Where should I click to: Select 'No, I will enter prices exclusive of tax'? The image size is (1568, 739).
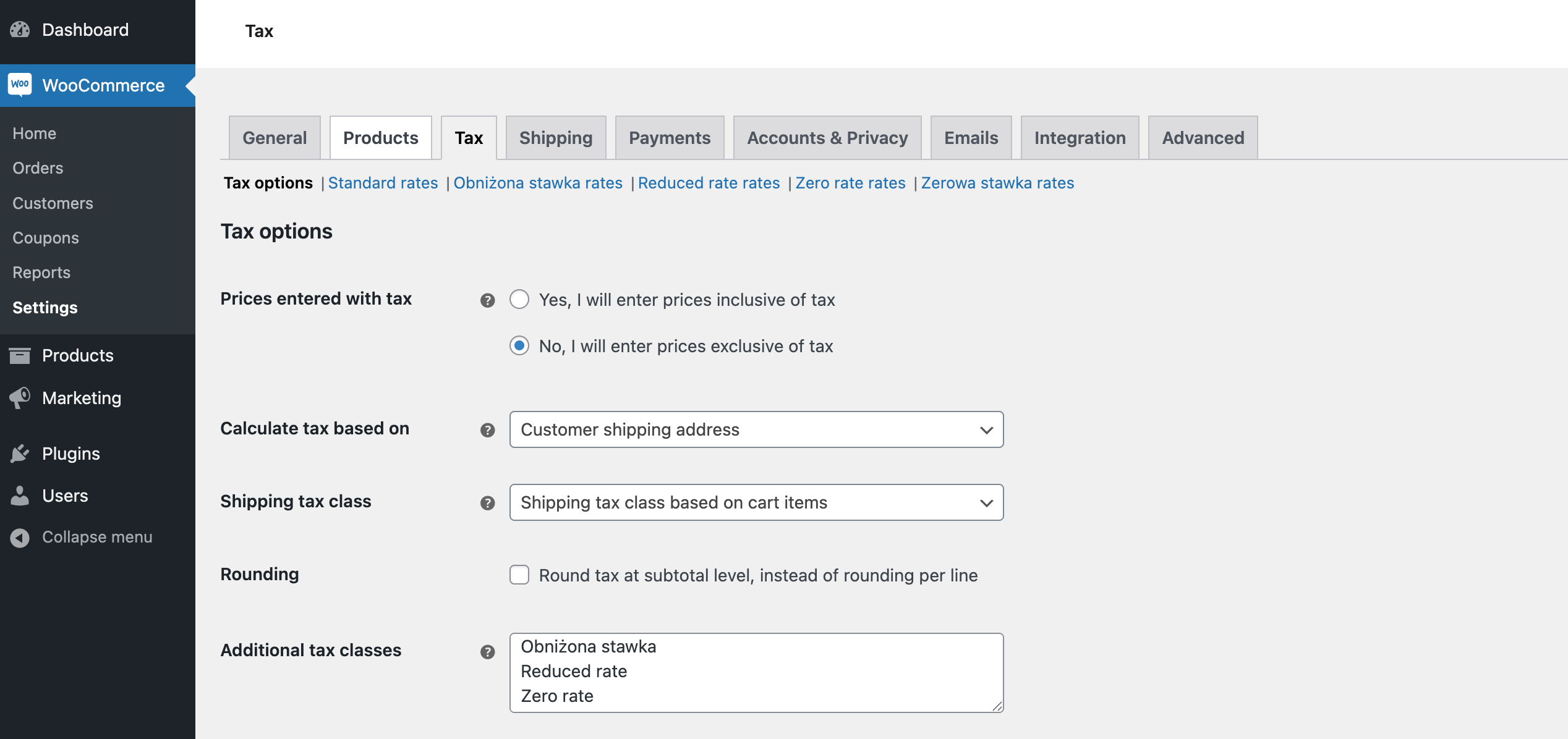point(519,346)
